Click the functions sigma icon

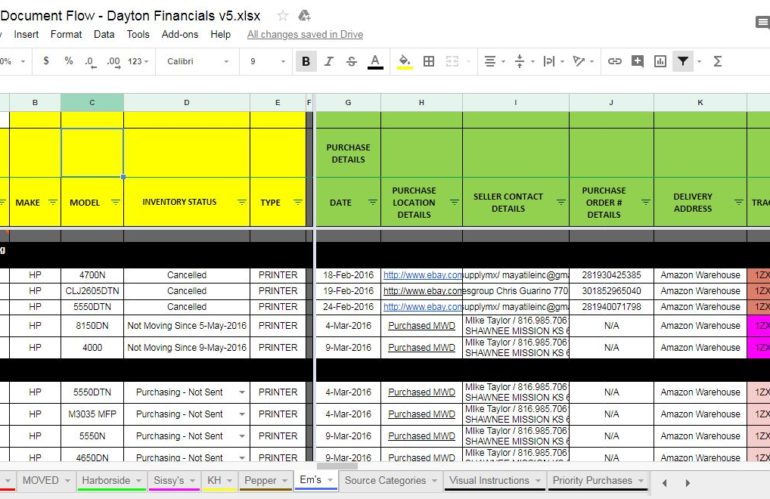[x=717, y=61]
